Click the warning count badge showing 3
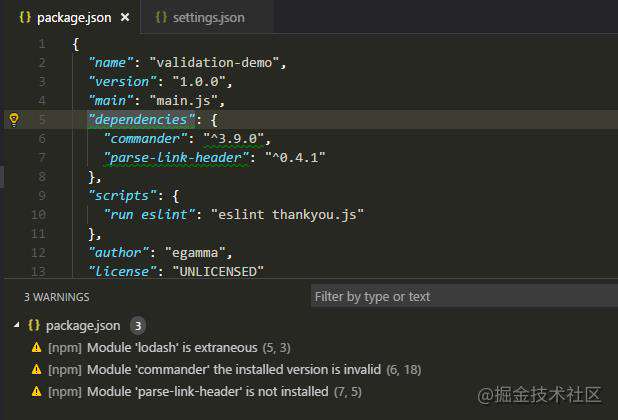This screenshot has width=618, height=420. (138, 326)
